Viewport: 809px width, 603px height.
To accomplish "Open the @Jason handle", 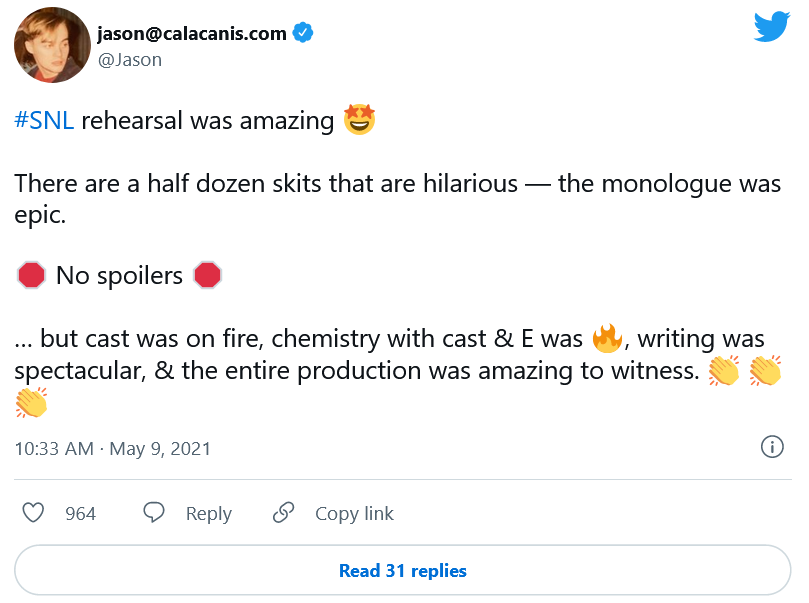I will (x=129, y=60).
